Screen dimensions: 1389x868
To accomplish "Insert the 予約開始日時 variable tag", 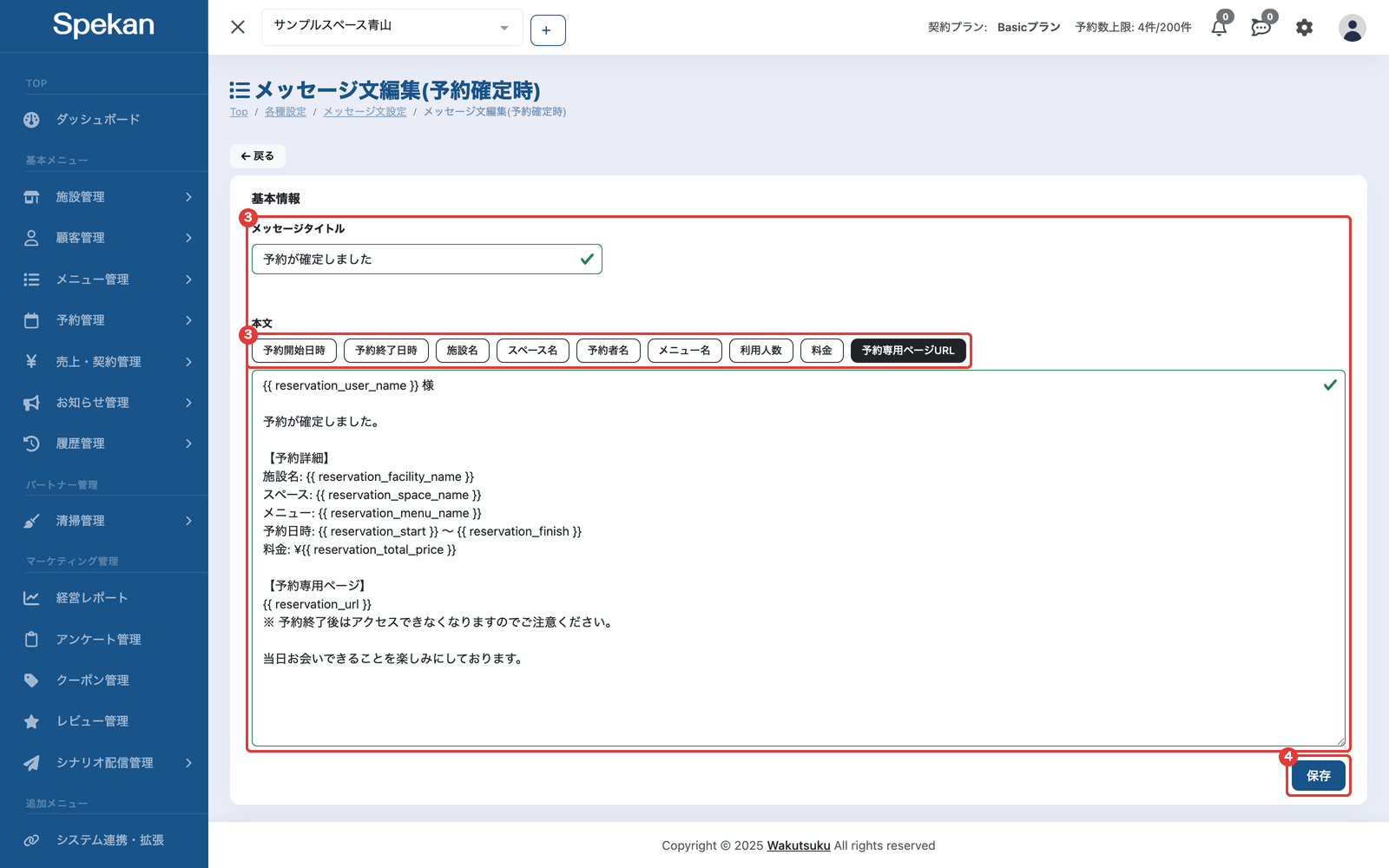I will [294, 351].
